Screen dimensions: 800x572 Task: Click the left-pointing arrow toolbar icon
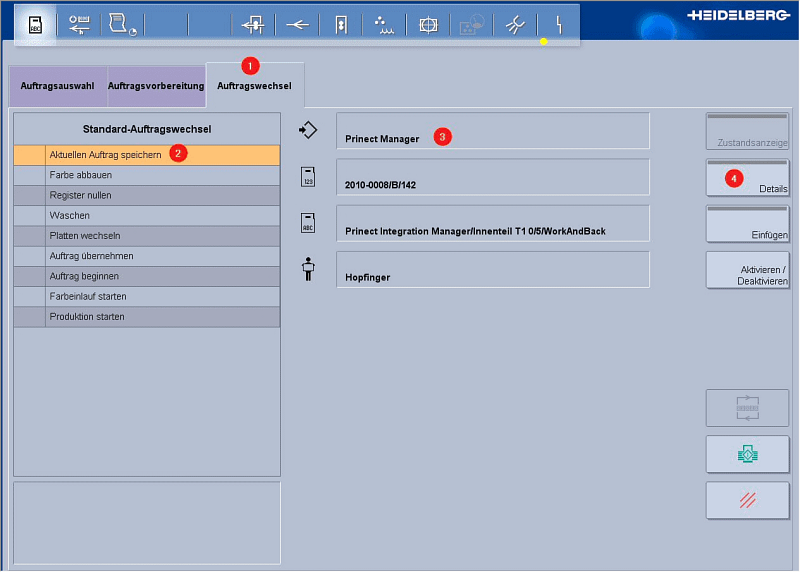(x=297, y=25)
